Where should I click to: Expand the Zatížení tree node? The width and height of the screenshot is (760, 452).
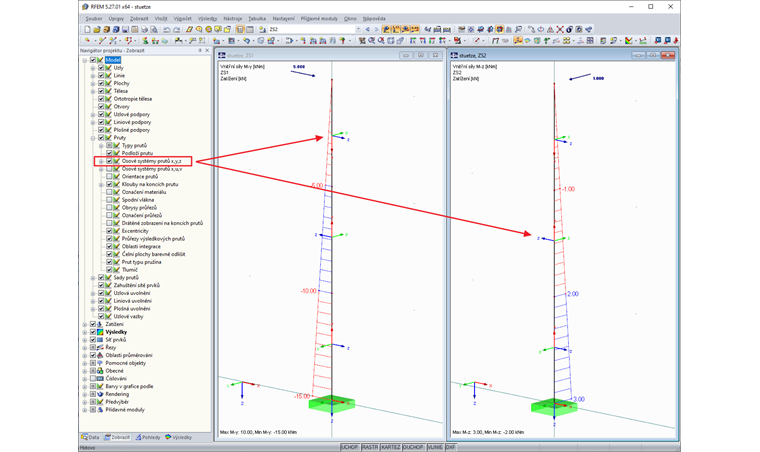(85, 324)
